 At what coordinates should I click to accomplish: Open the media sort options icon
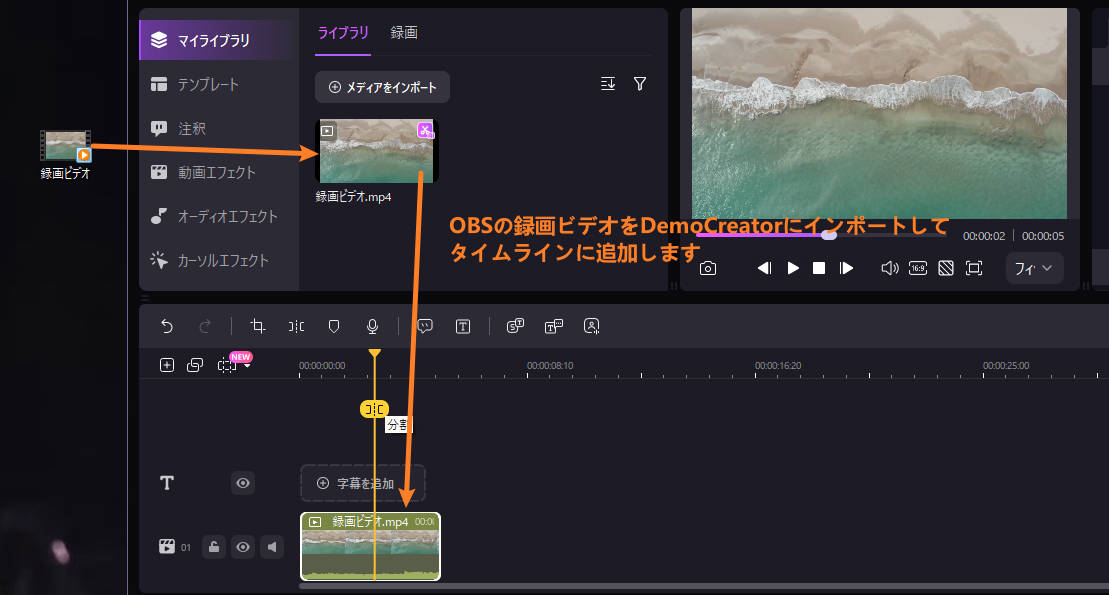(608, 83)
